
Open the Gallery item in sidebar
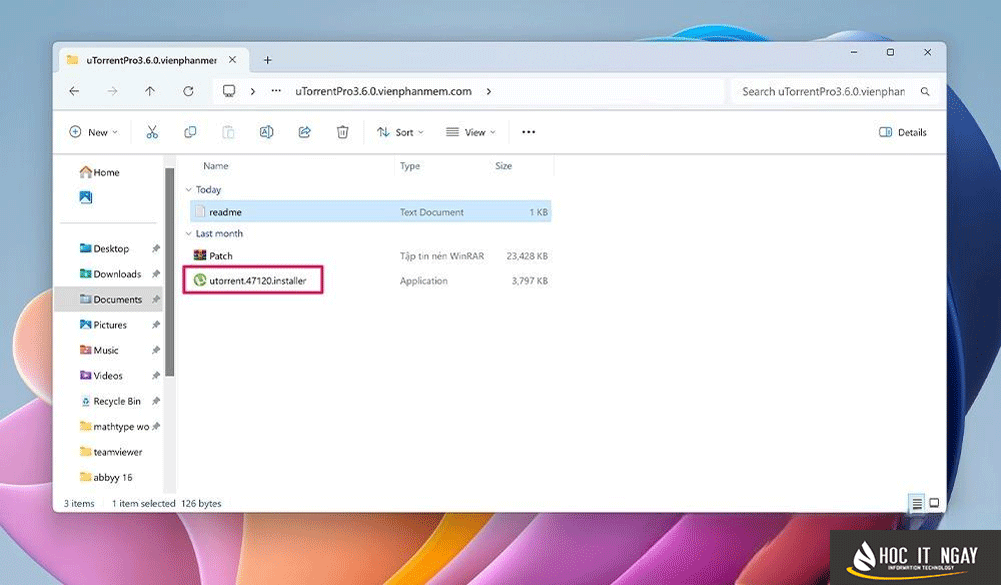click(x=86, y=197)
